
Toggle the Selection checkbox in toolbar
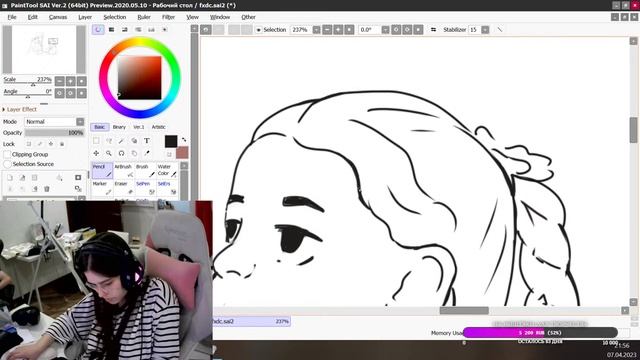coord(258,30)
